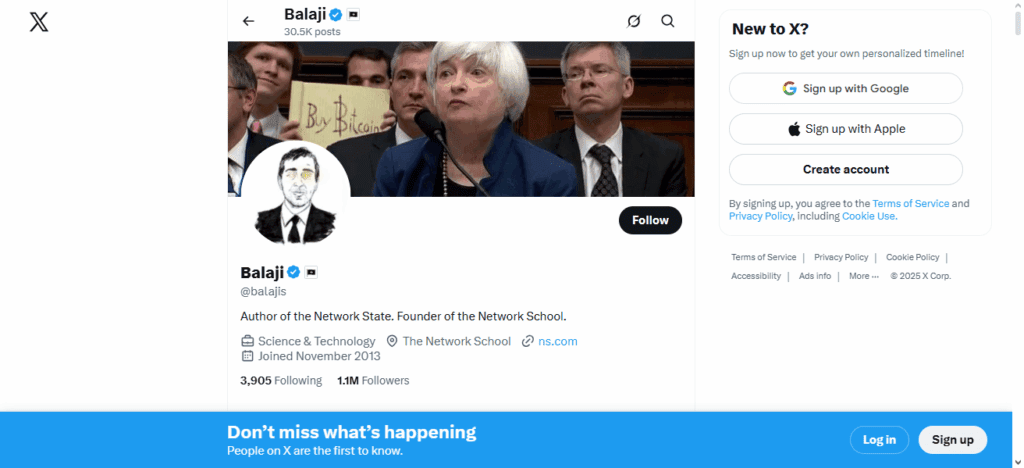Expand the More footer options
The width and height of the screenshot is (1024, 468).
pos(863,276)
